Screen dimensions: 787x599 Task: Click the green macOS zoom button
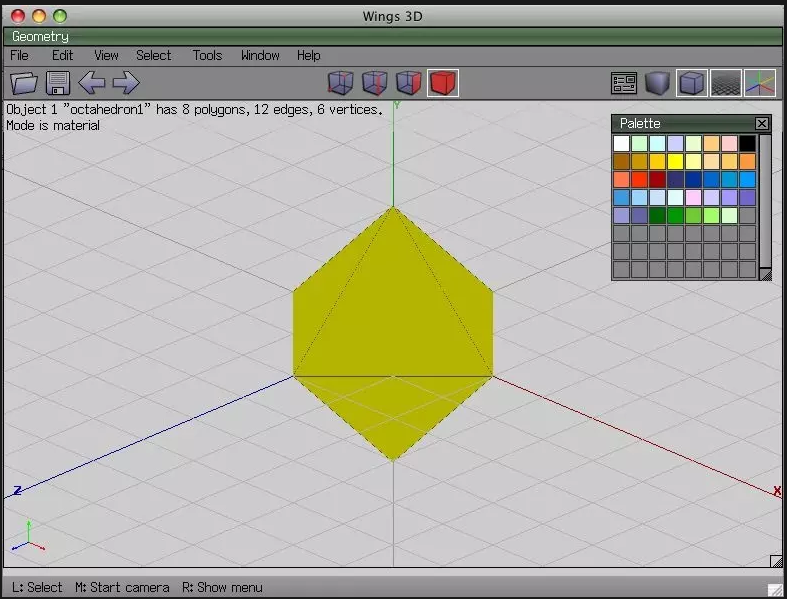pos(60,16)
